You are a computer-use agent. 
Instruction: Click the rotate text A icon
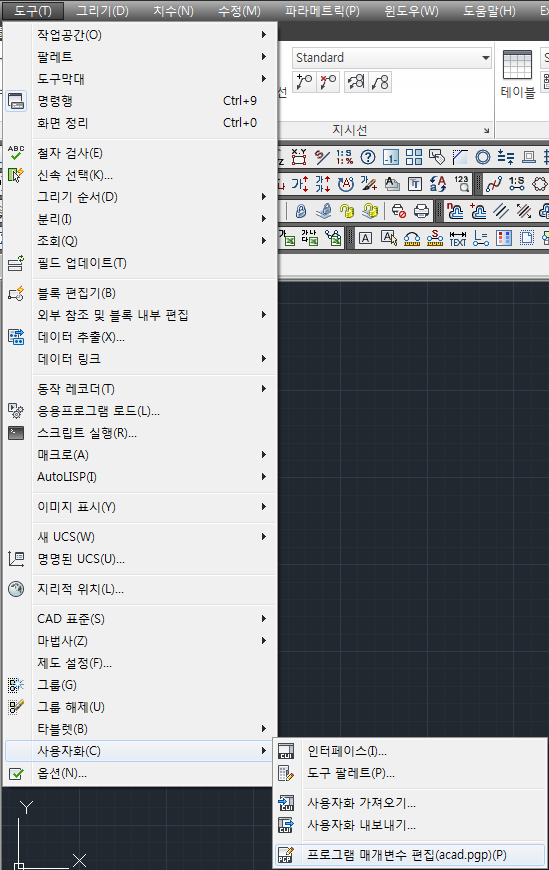[x=345, y=184]
